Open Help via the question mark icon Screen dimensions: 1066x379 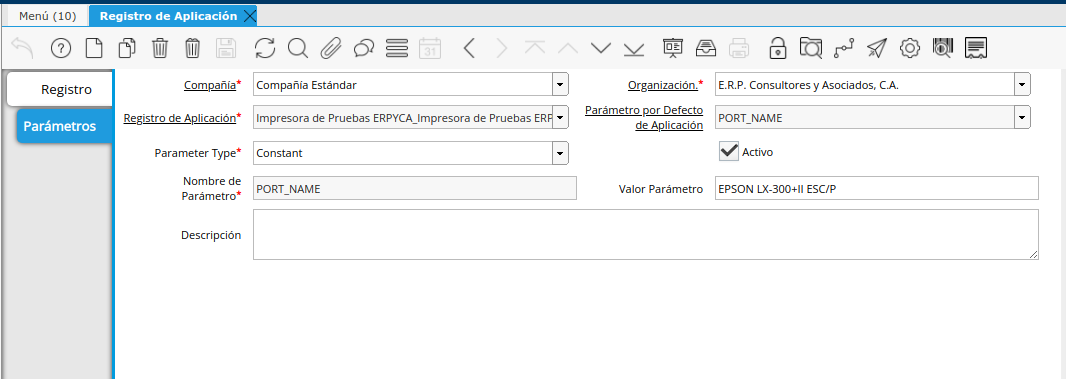coord(61,48)
